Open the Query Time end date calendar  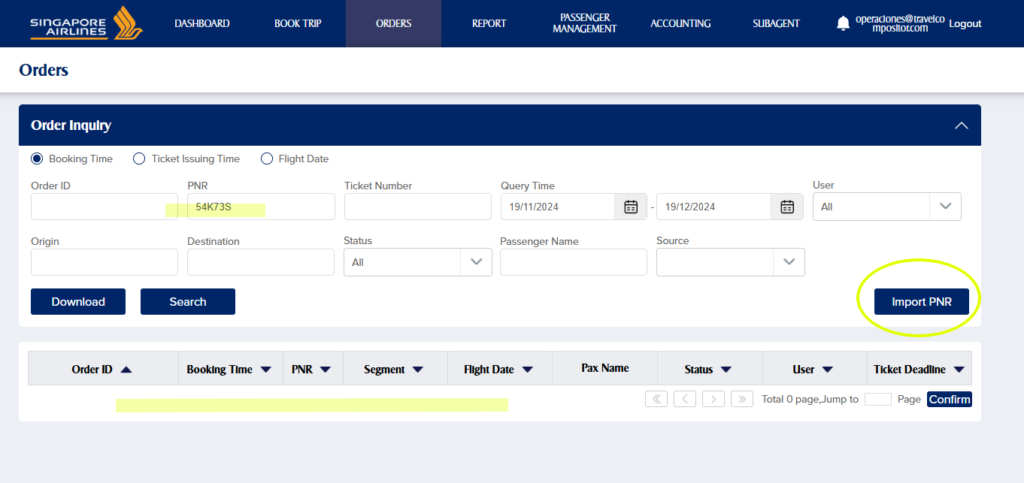[x=786, y=207]
